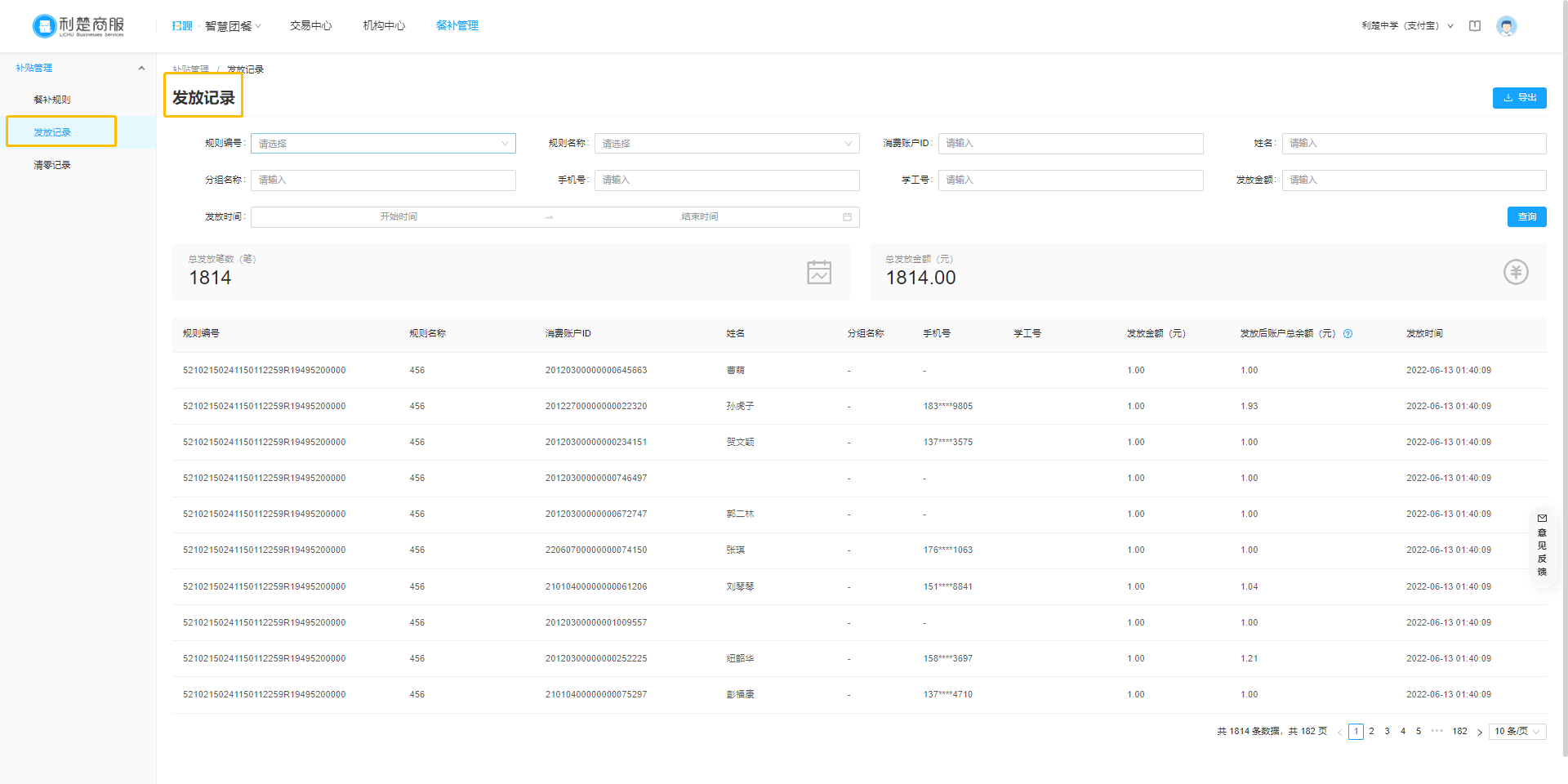Click the help icon beside 发放后账户总余额
1568x784 pixels.
click(x=1348, y=333)
